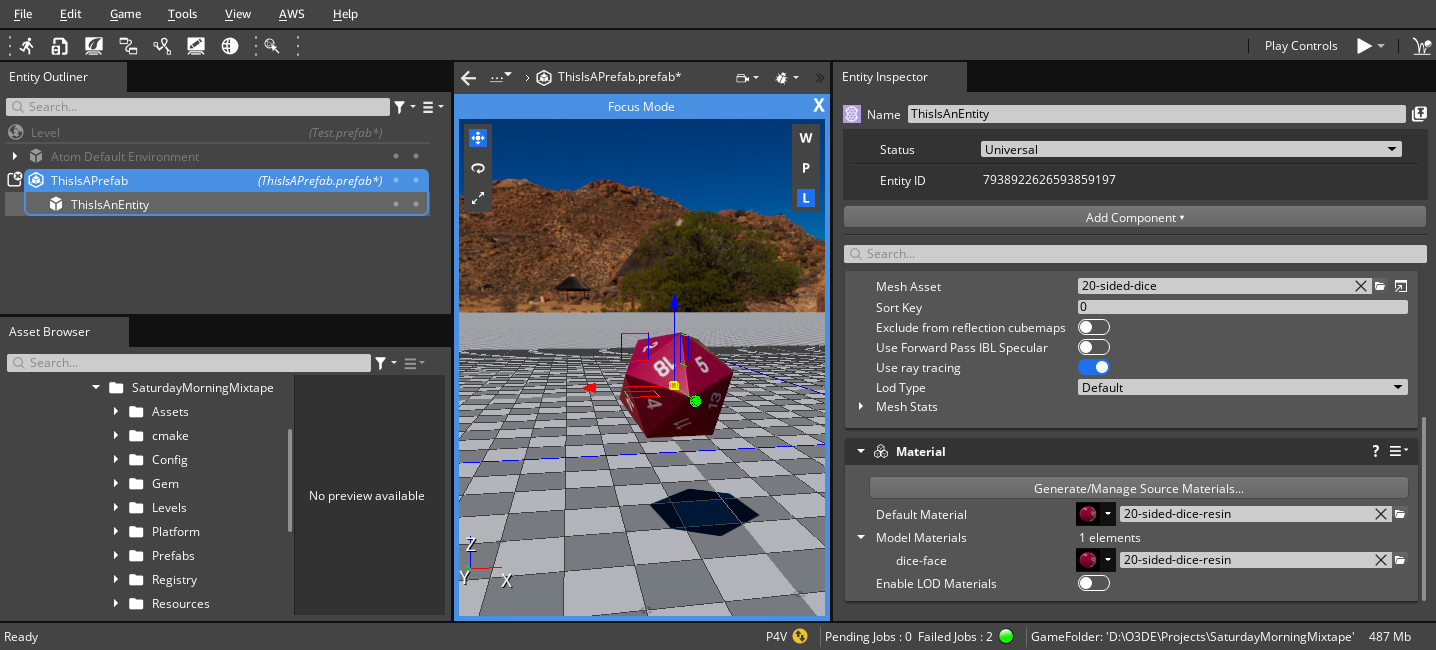
Task: Clear the 20-sided-dice Mesh Asset
Action: coord(1360,286)
